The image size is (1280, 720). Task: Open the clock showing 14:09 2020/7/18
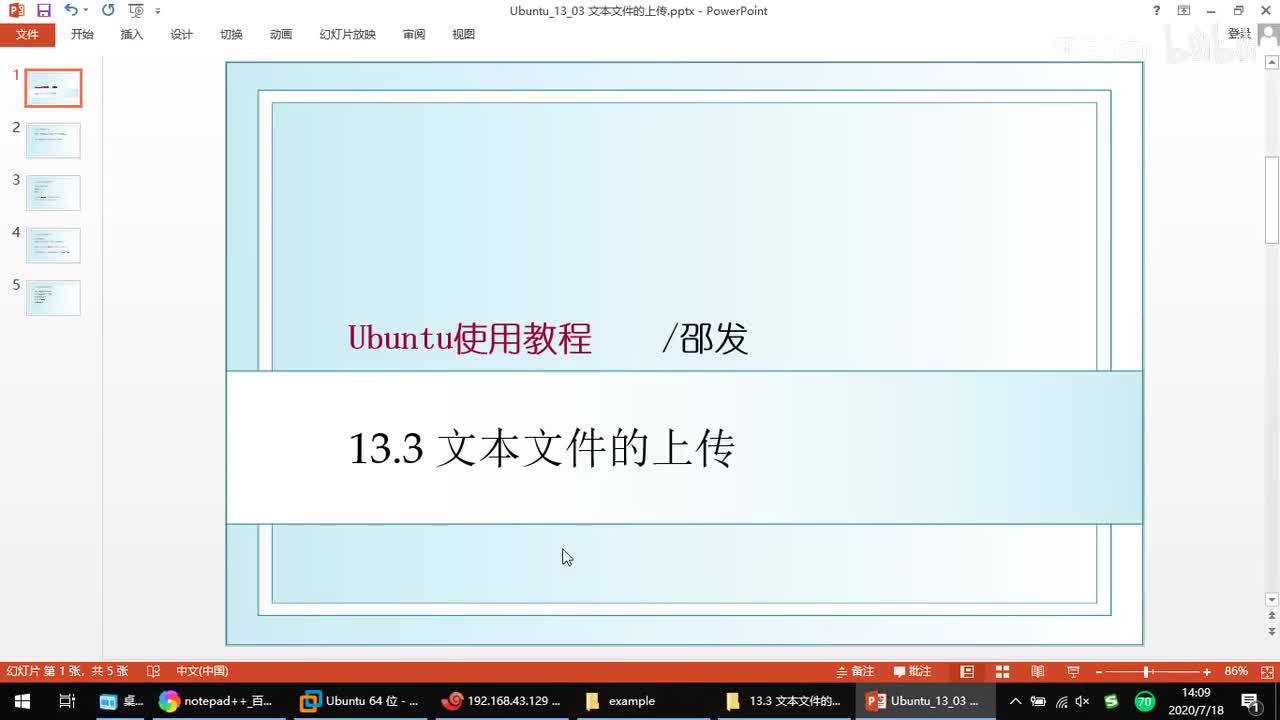click(1197, 701)
